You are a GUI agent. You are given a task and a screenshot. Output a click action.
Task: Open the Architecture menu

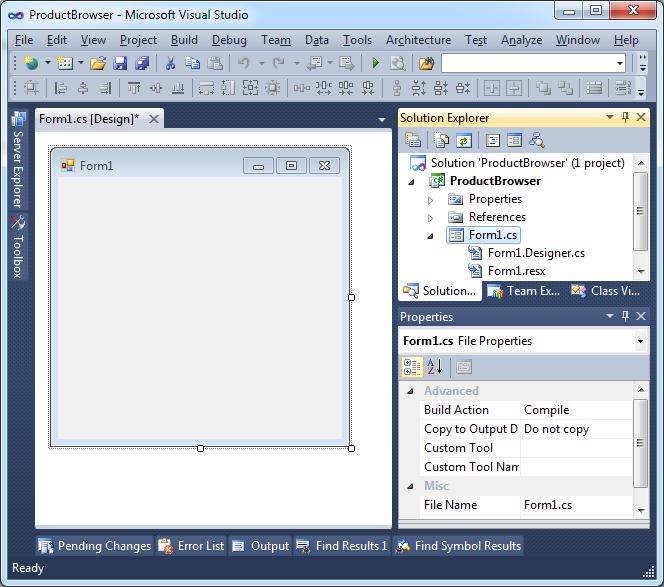418,40
